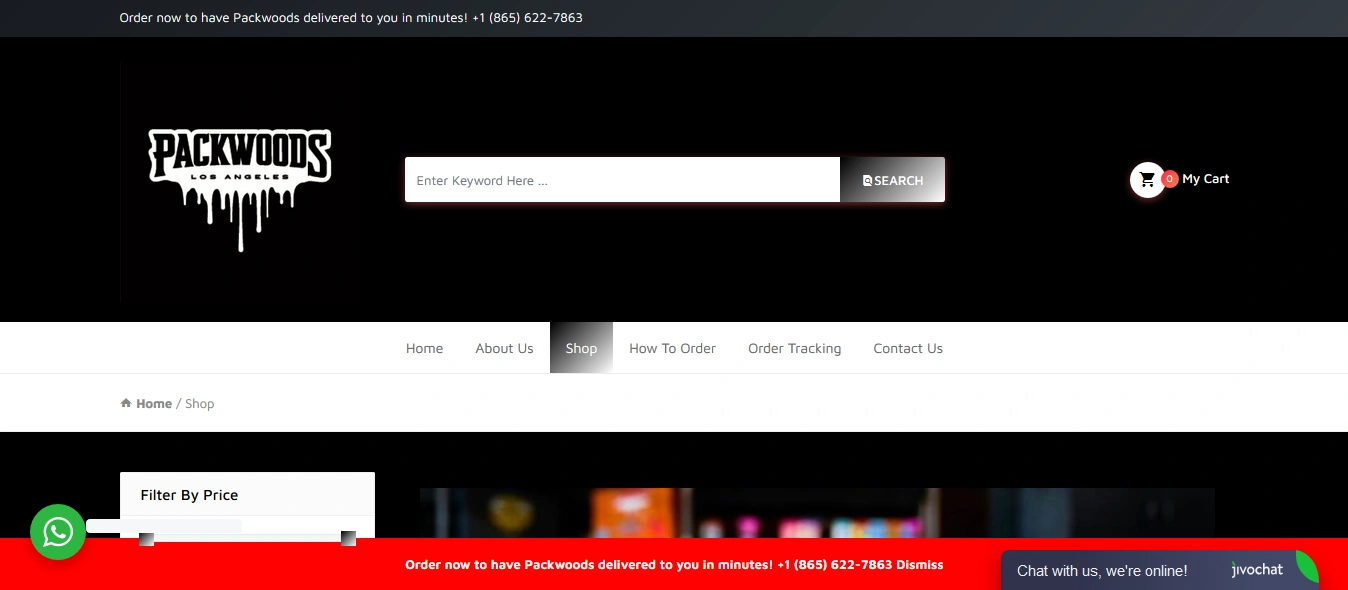Open the About Us page

click(504, 348)
